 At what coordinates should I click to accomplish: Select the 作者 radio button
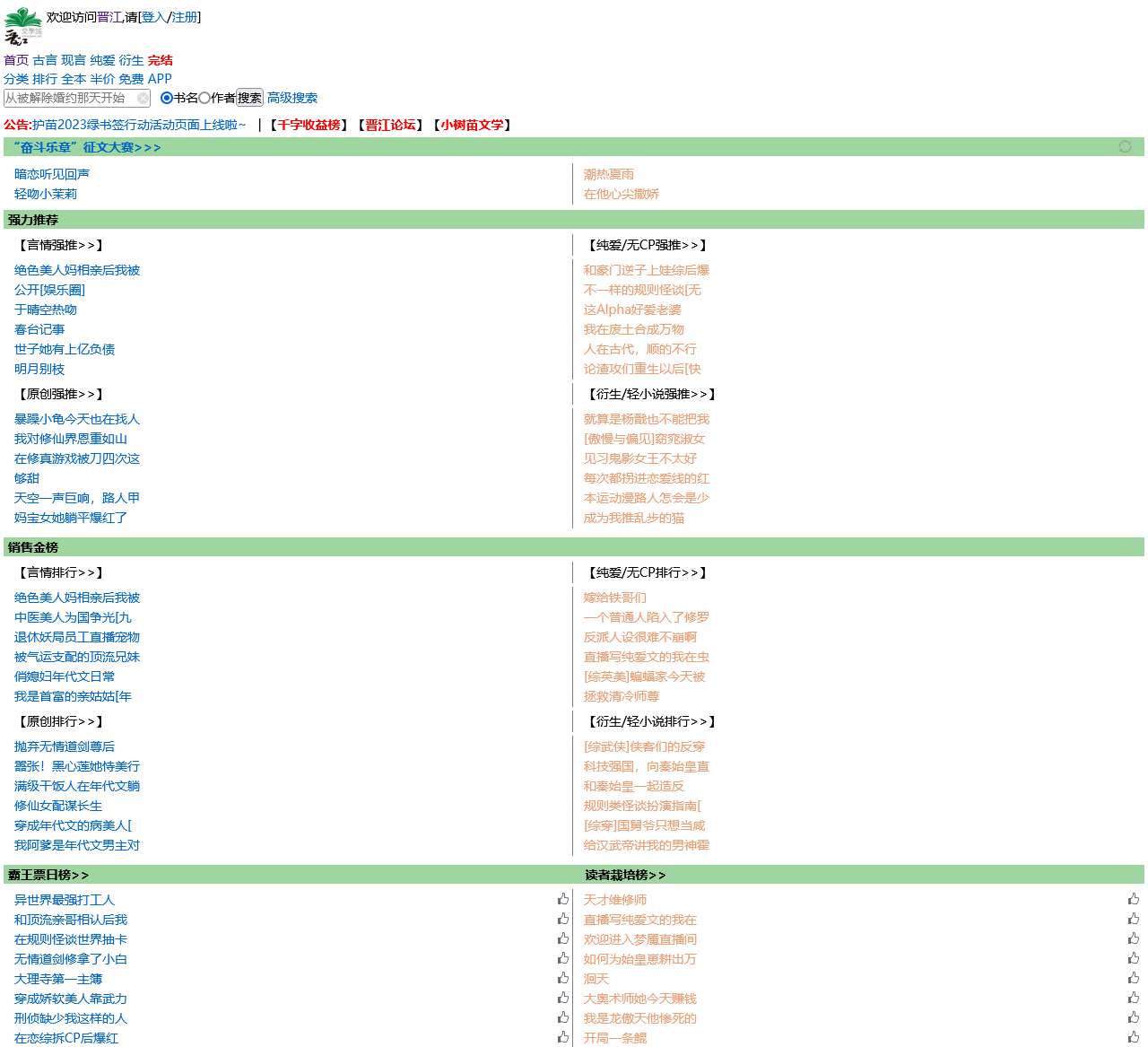pyautogui.click(x=204, y=98)
